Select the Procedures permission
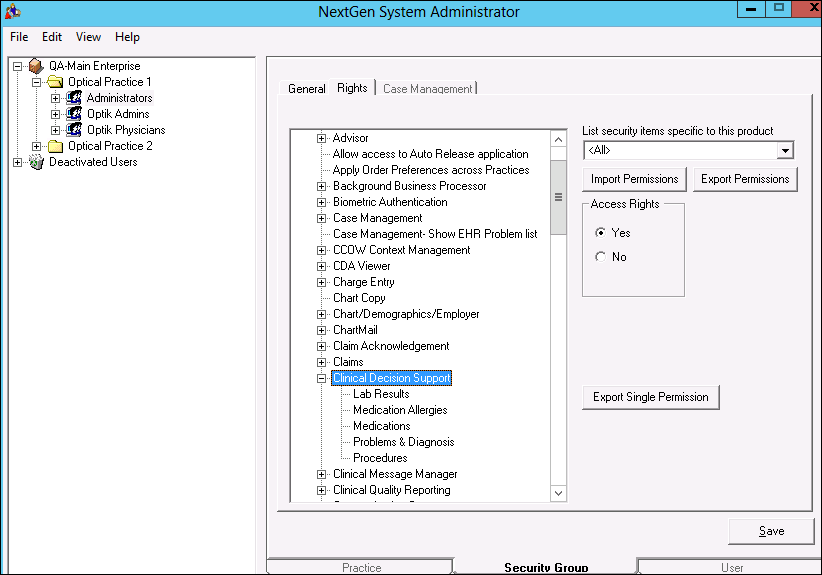This screenshot has width=822, height=575. click(380, 458)
